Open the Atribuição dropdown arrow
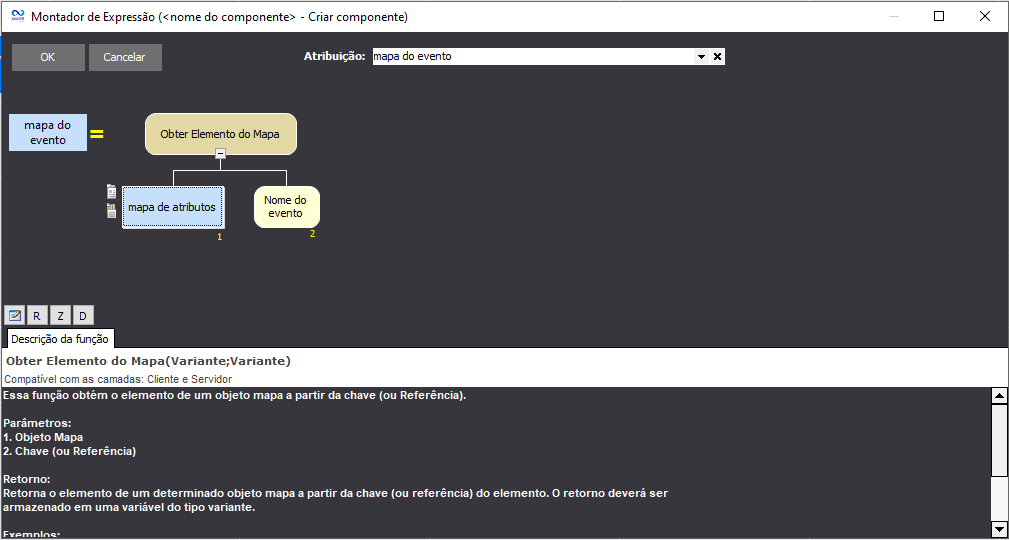The height and width of the screenshot is (540, 1009). (x=701, y=57)
